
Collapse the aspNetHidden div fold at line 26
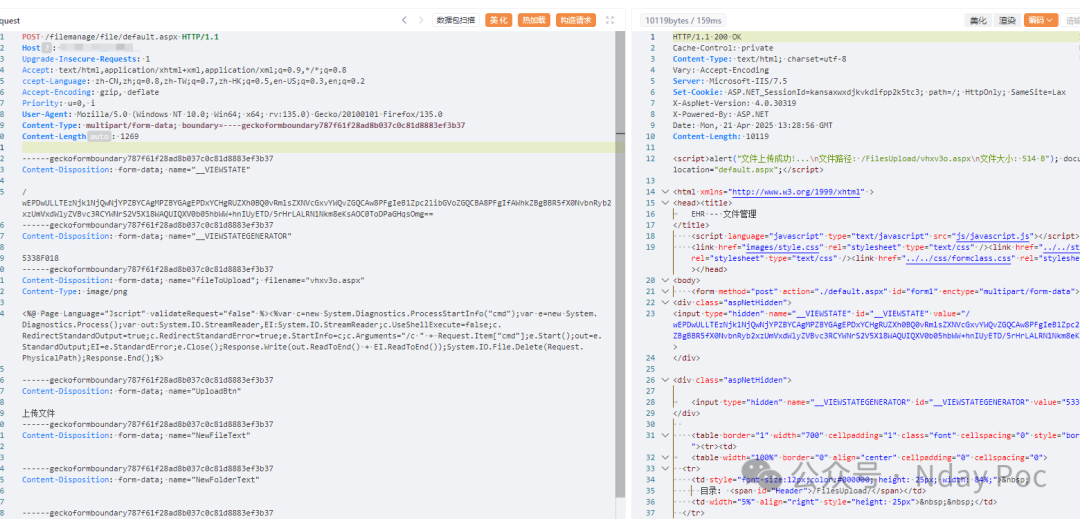click(664, 380)
